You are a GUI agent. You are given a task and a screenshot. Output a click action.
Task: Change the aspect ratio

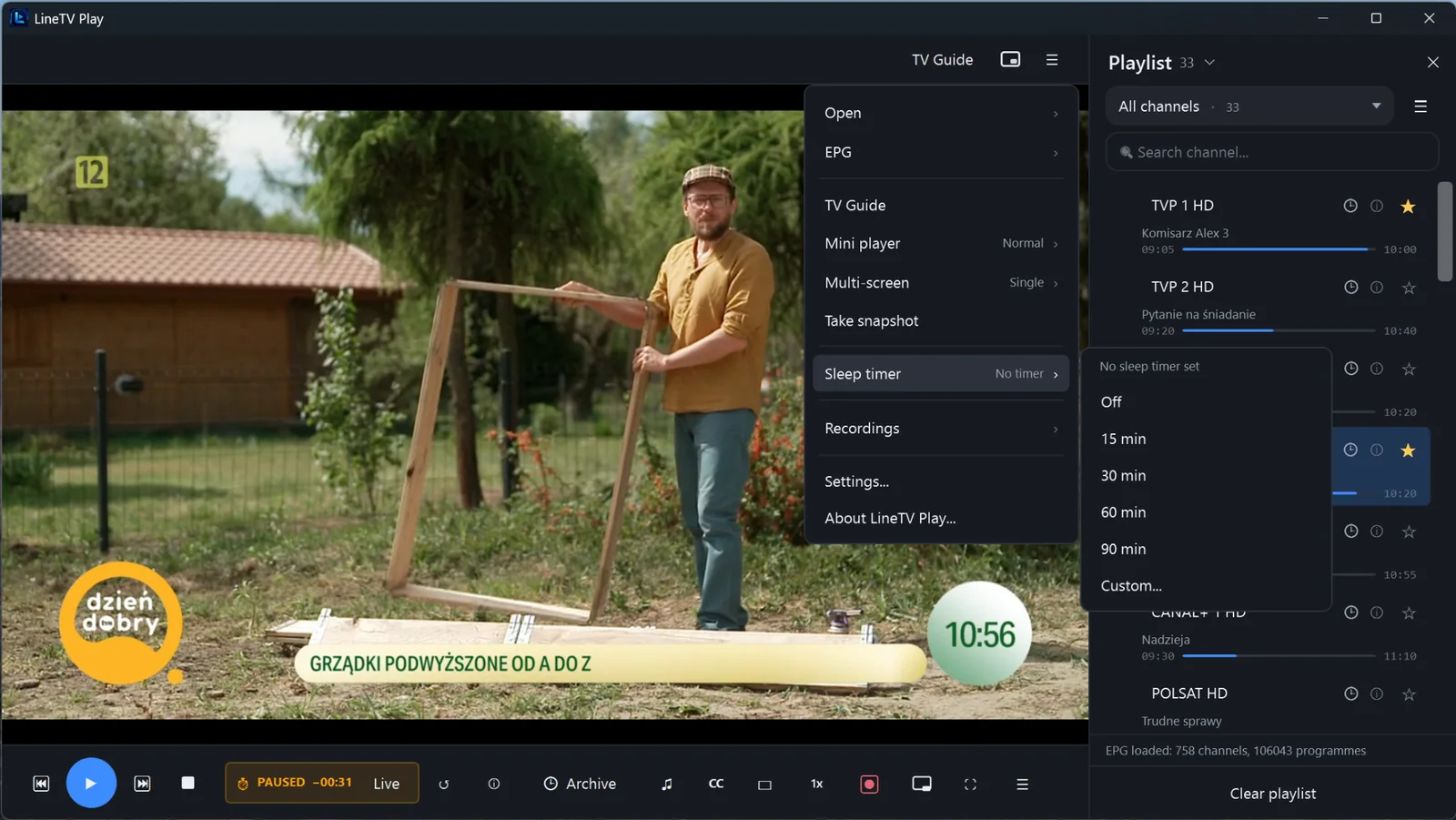764,784
